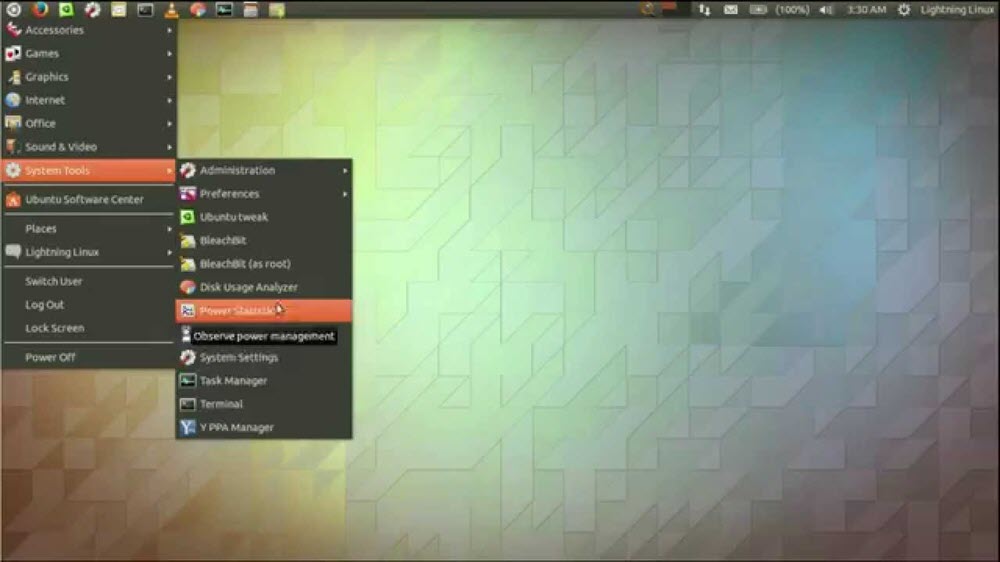The image size is (1000, 562).
Task: Open the network connections indicator
Action: click(704, 10)
